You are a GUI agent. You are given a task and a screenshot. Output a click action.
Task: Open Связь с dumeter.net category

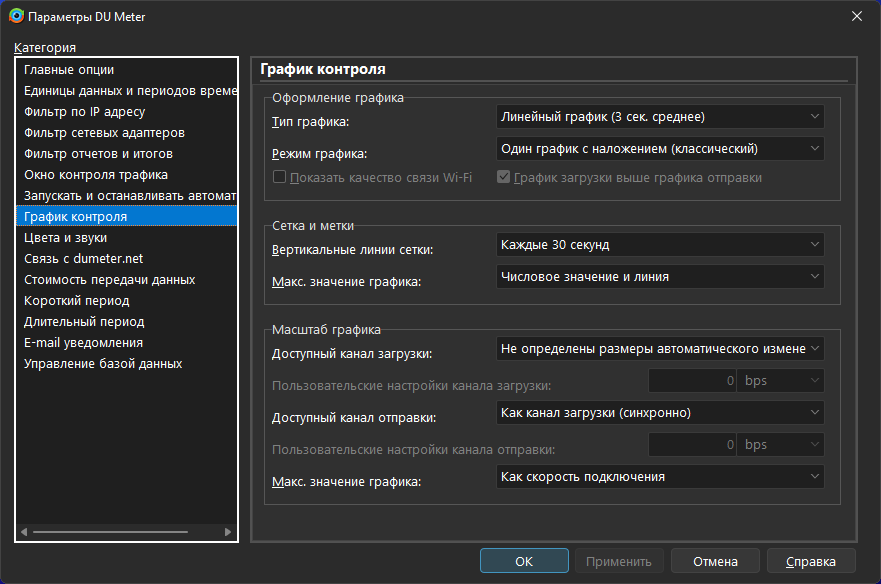pyautogui.click(x=126, y=259)
